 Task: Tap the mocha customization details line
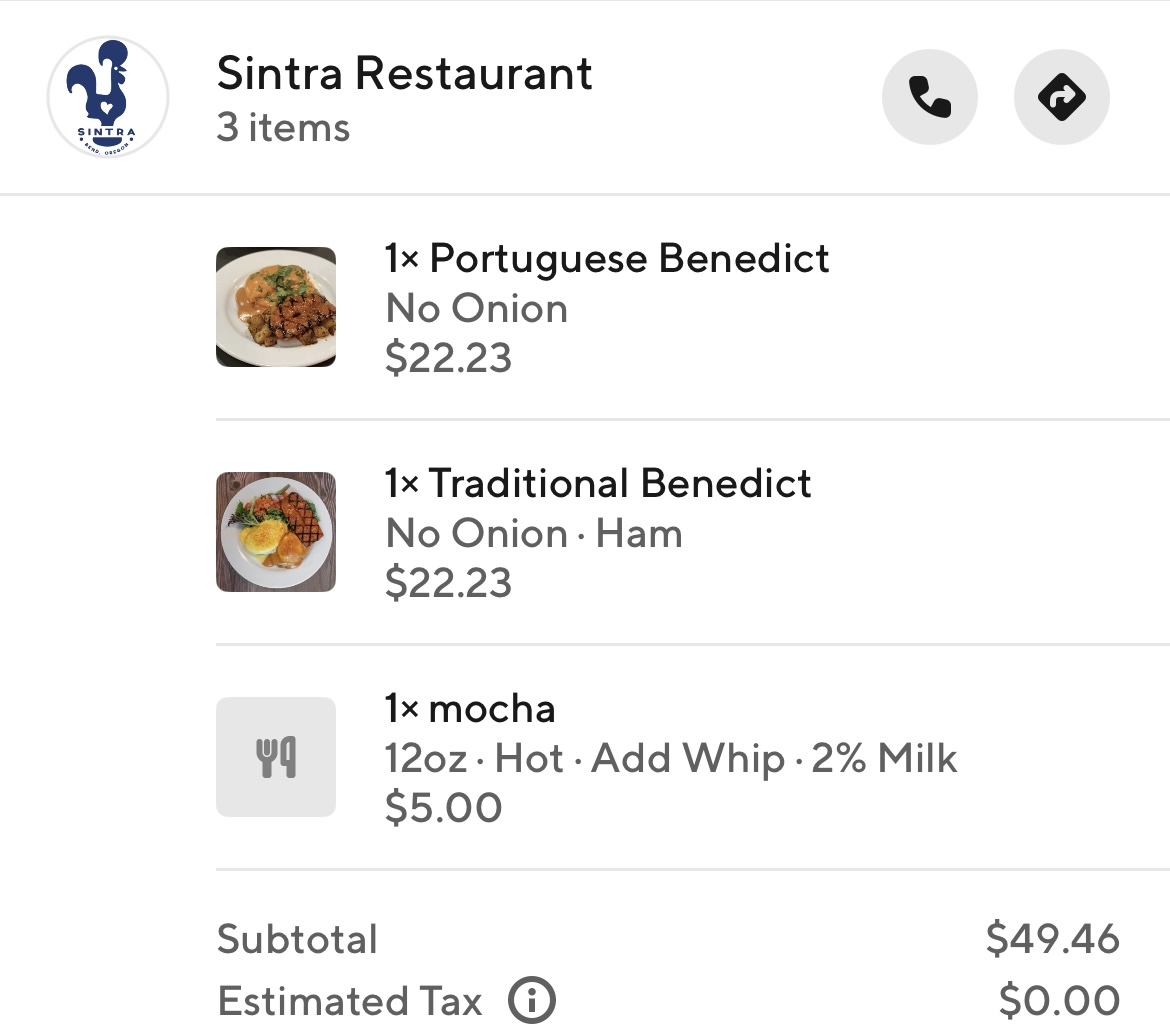(x=671, y=758)
